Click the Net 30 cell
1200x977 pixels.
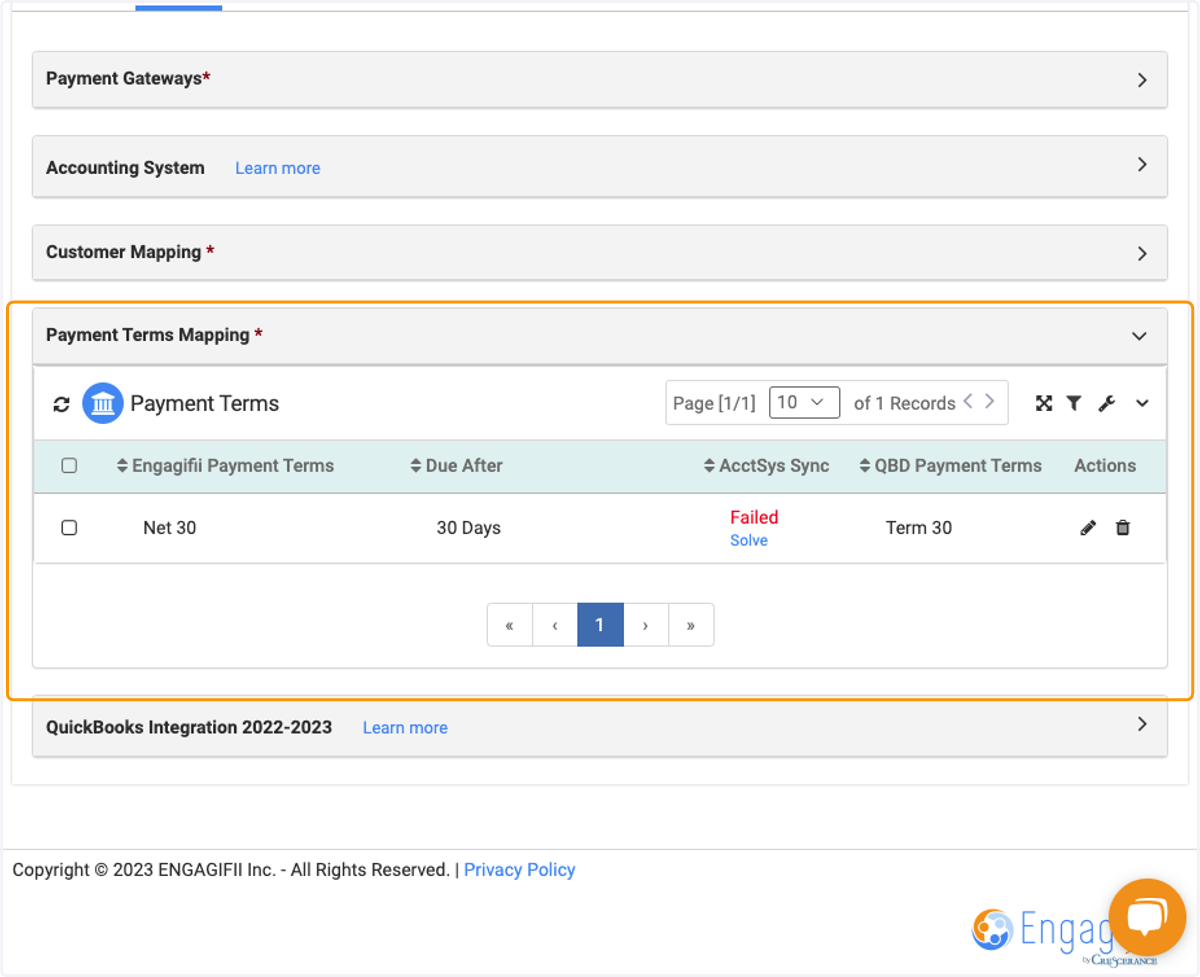coord(170,528)
